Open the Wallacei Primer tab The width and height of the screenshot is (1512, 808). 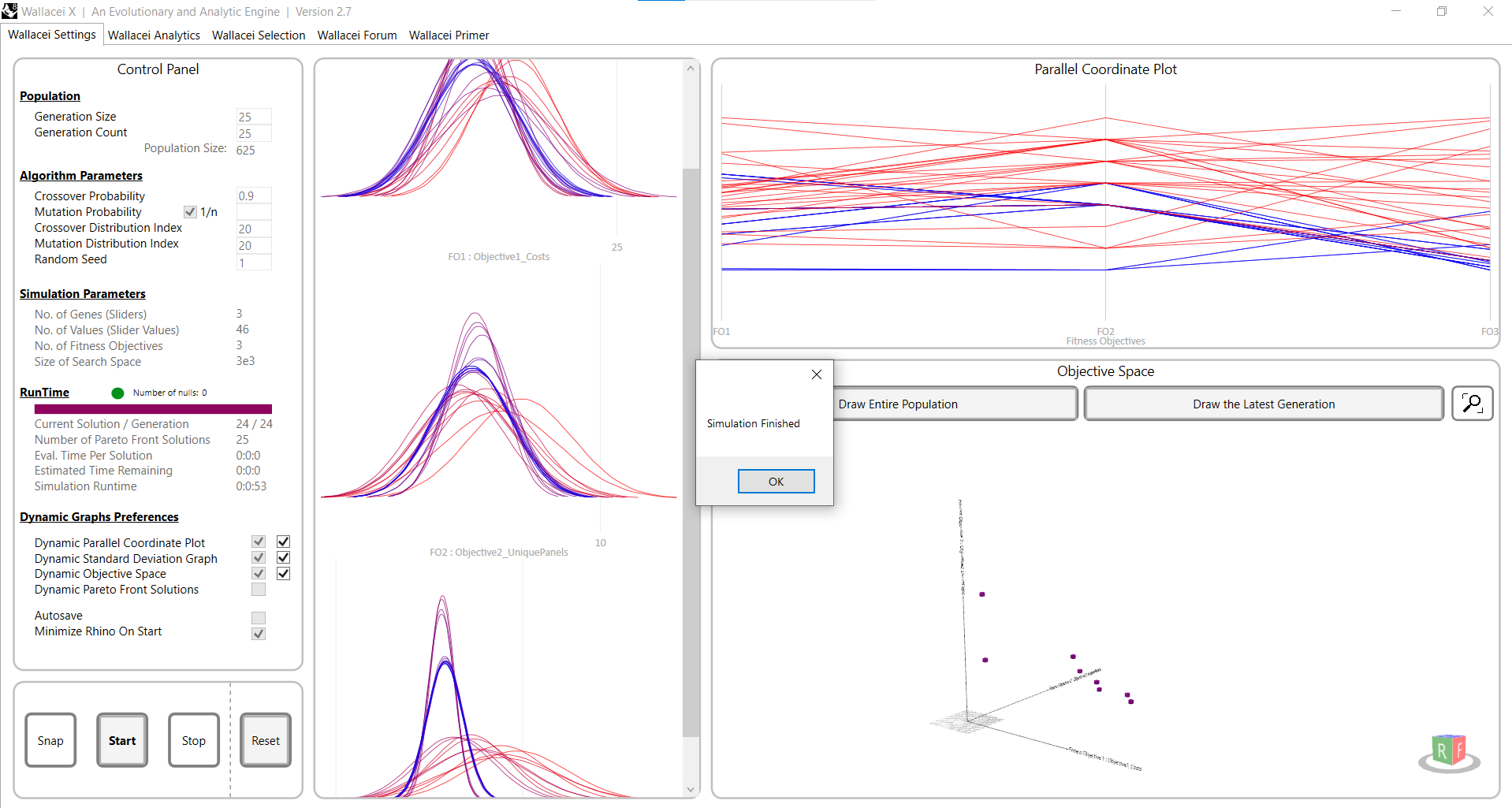click(x=449, y=35)
